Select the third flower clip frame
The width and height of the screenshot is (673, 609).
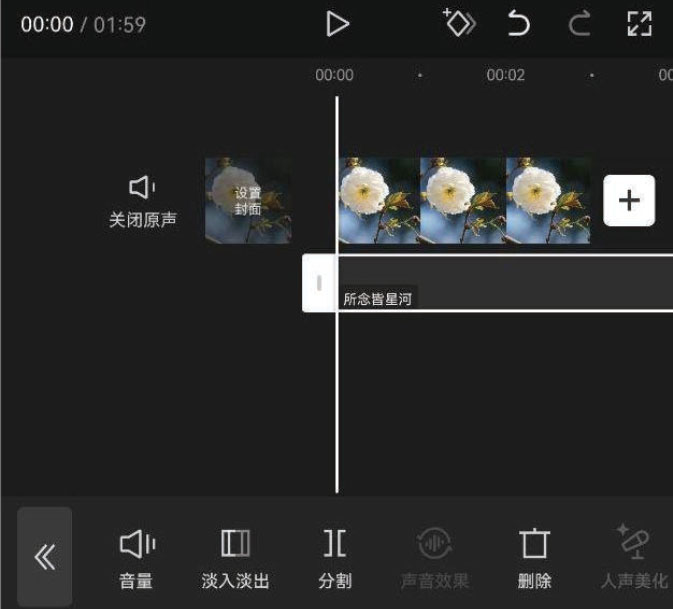(547, 200)
